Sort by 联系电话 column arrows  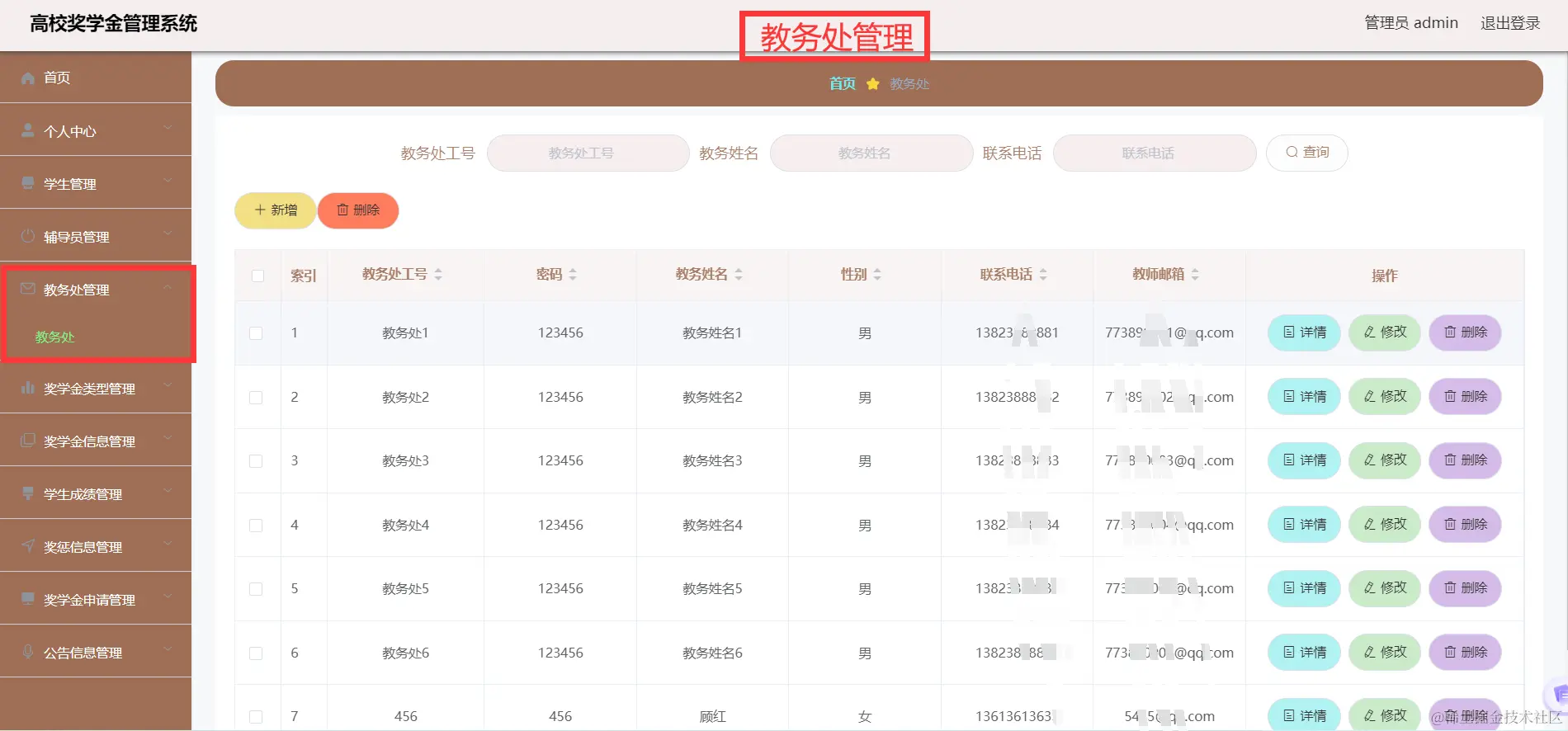1043,274
